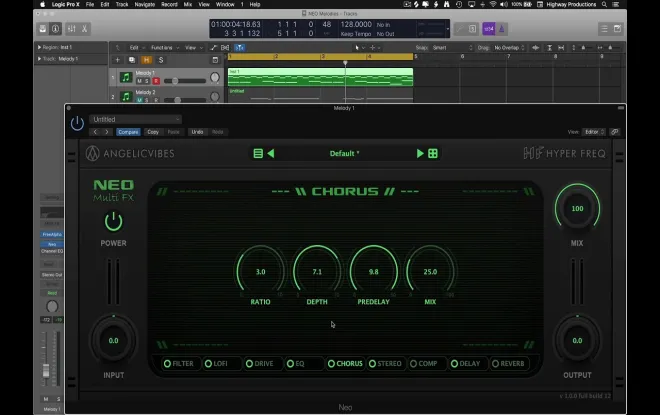660x415 pixels.
Task: Open the pointer tool dropdown
Action: pos(360,48)
